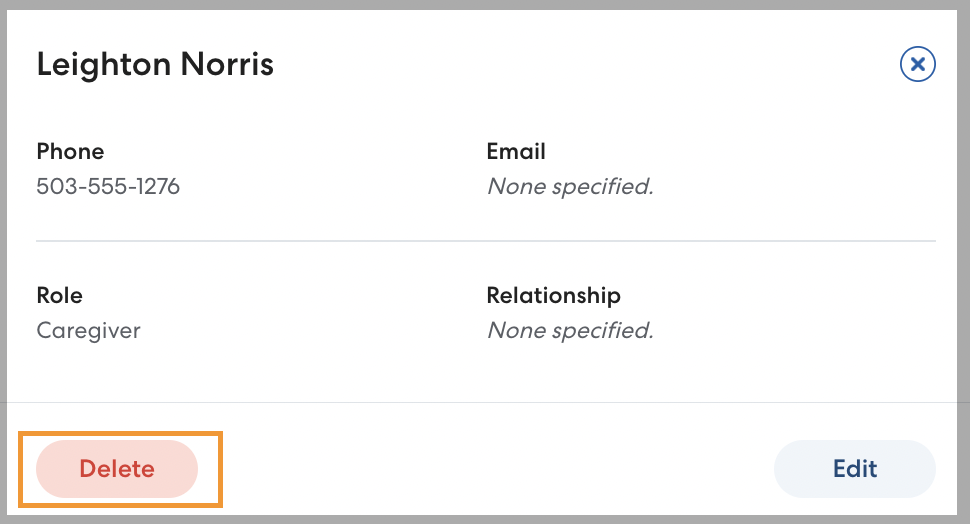Click the Relationship field label
Screen dimensions: 970x524
553,295
